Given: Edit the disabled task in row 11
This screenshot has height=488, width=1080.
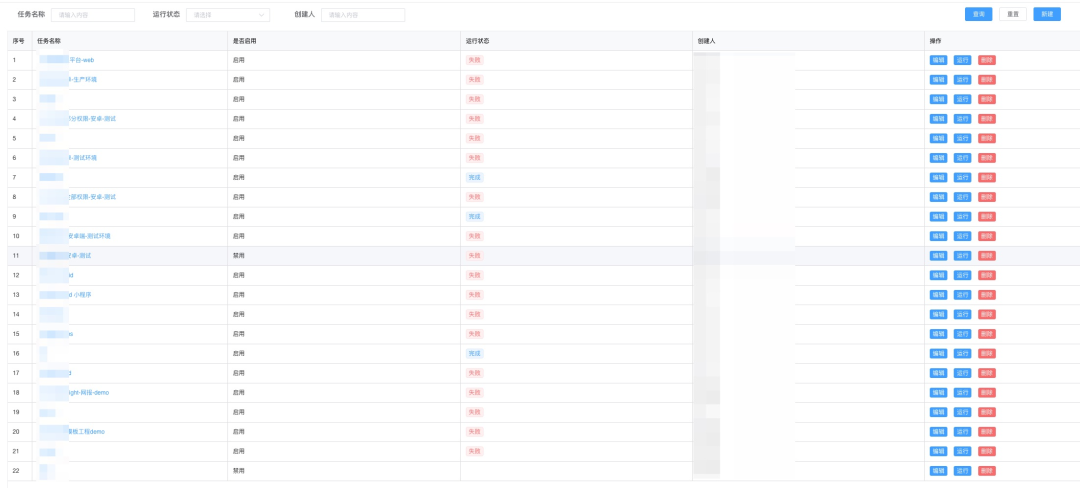Looking at the screenshot, I should tap(938, 255).
